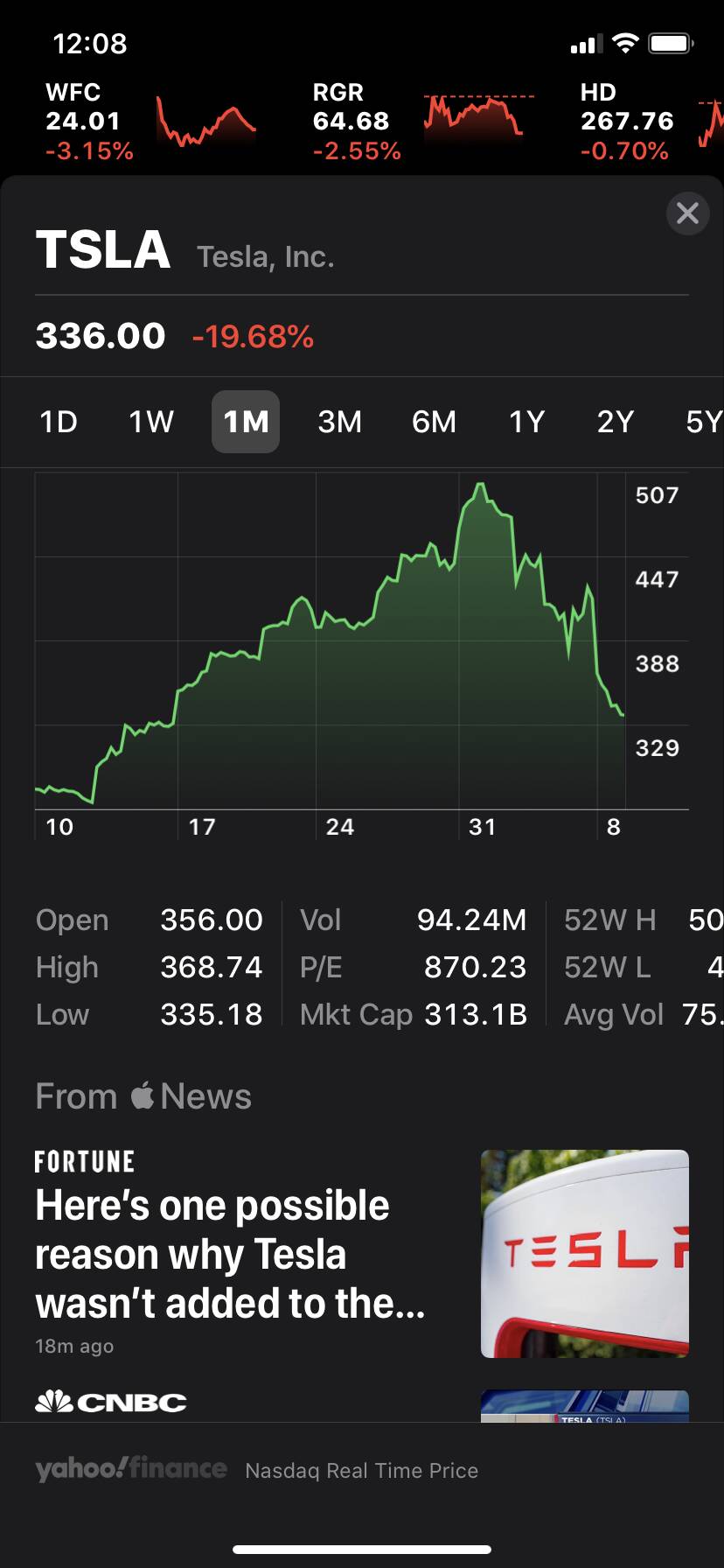Tap the RGR ticker sparkline chart

(477, 118)
